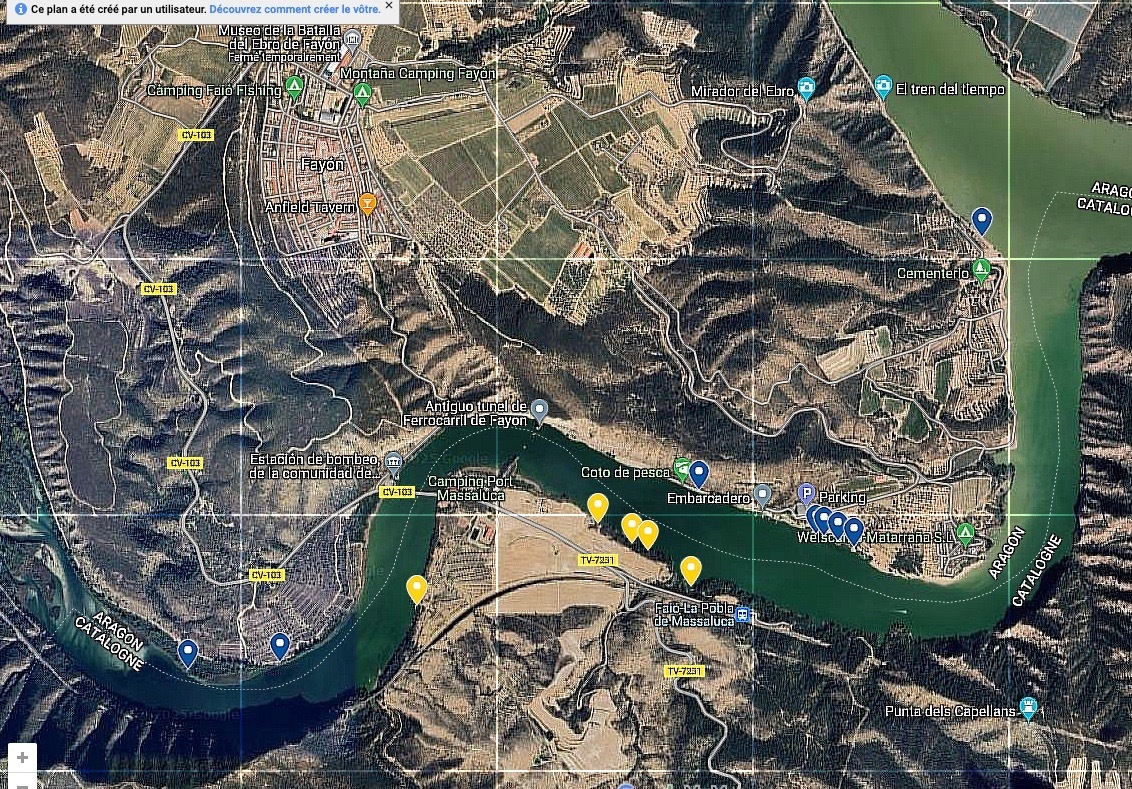Image resolution: width=1132 pixels, height=789 pixels.
Task: Select the yellow pin beside the river bend
Action: (417, 589)
